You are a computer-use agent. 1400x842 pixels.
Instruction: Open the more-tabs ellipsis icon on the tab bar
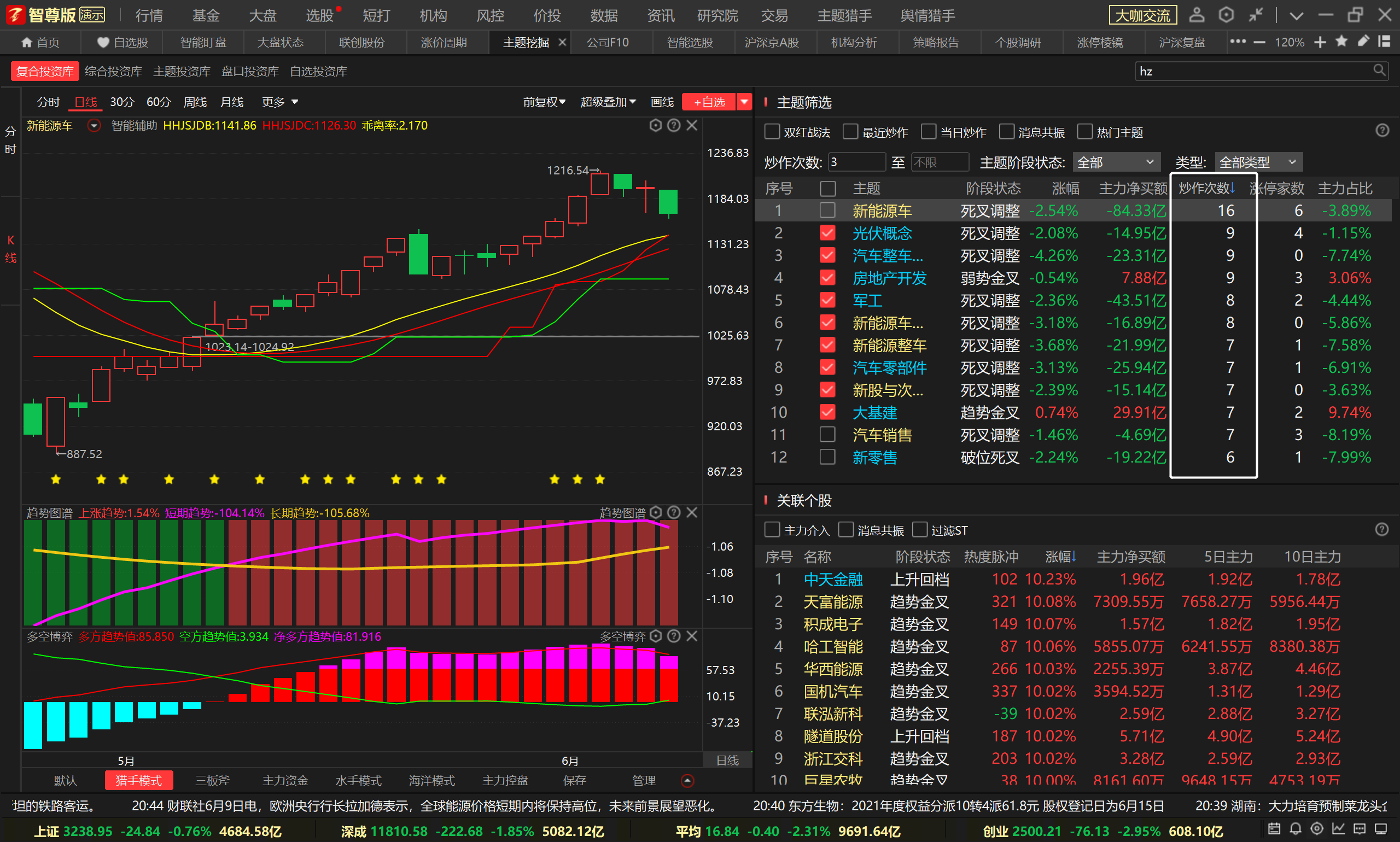click(1238, 42)
